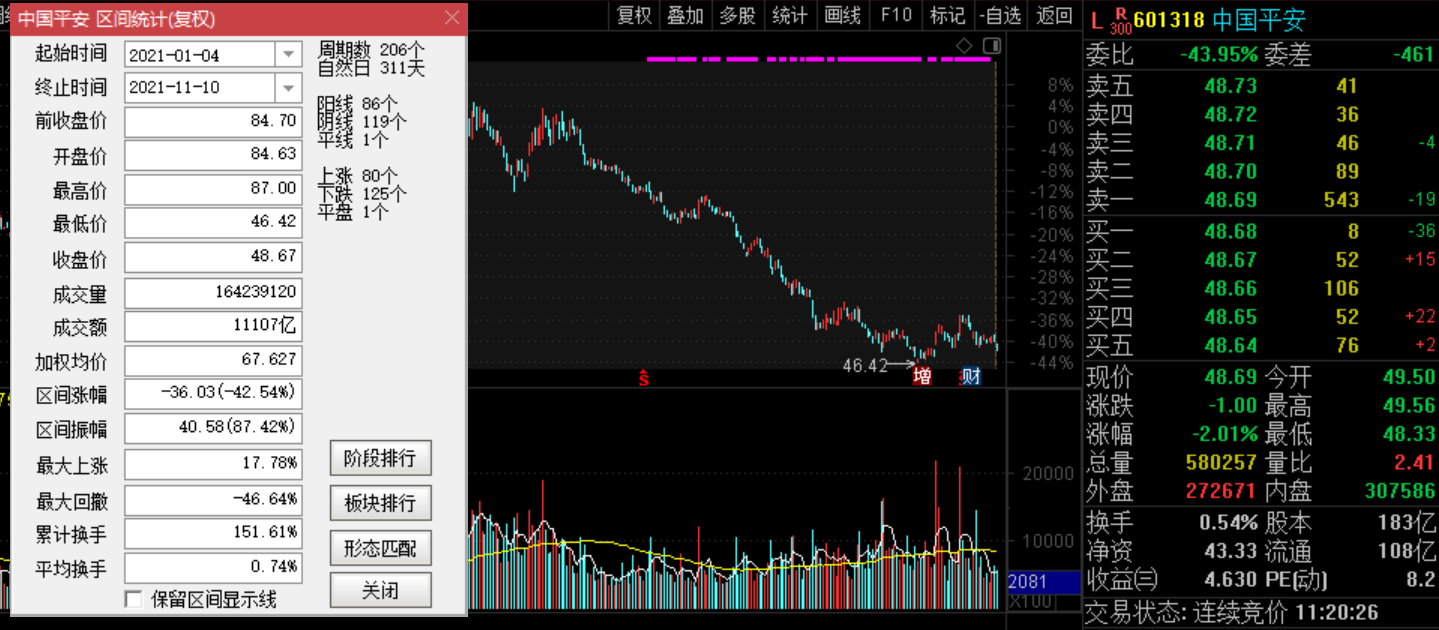Click the 最高价 value field
The height and width of the screenshot is (630, 1439).
213,188
